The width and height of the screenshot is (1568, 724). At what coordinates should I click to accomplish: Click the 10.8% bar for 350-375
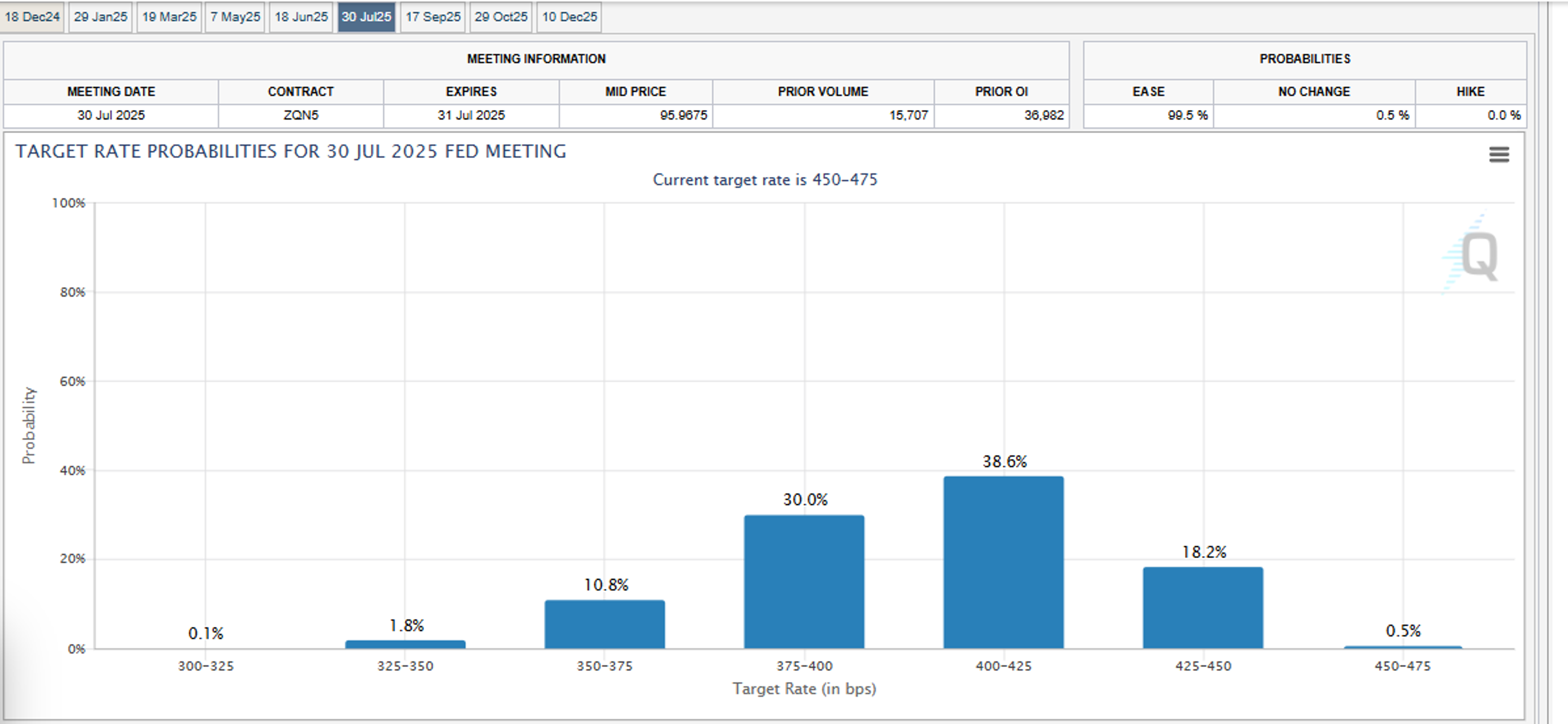[x=604, y=624]
